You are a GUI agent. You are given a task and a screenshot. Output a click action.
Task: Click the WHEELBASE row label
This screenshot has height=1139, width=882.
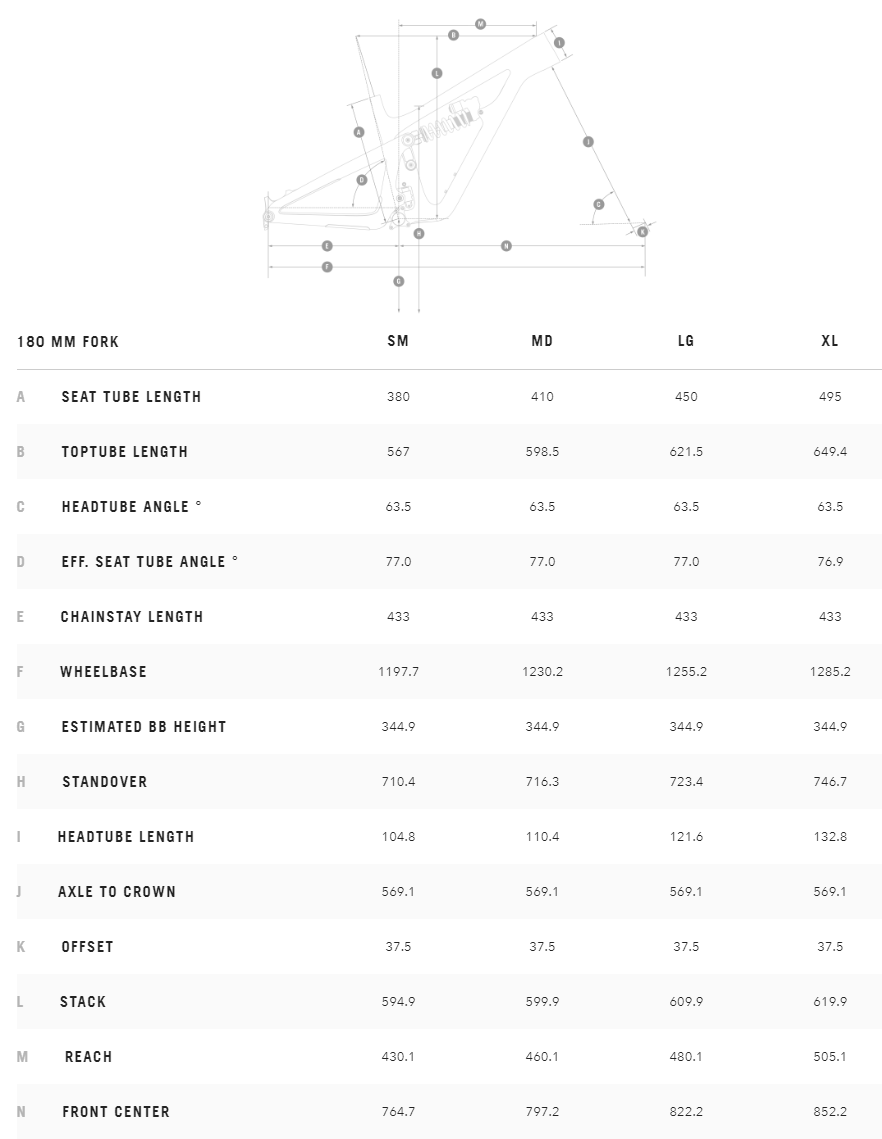[103, 672]
